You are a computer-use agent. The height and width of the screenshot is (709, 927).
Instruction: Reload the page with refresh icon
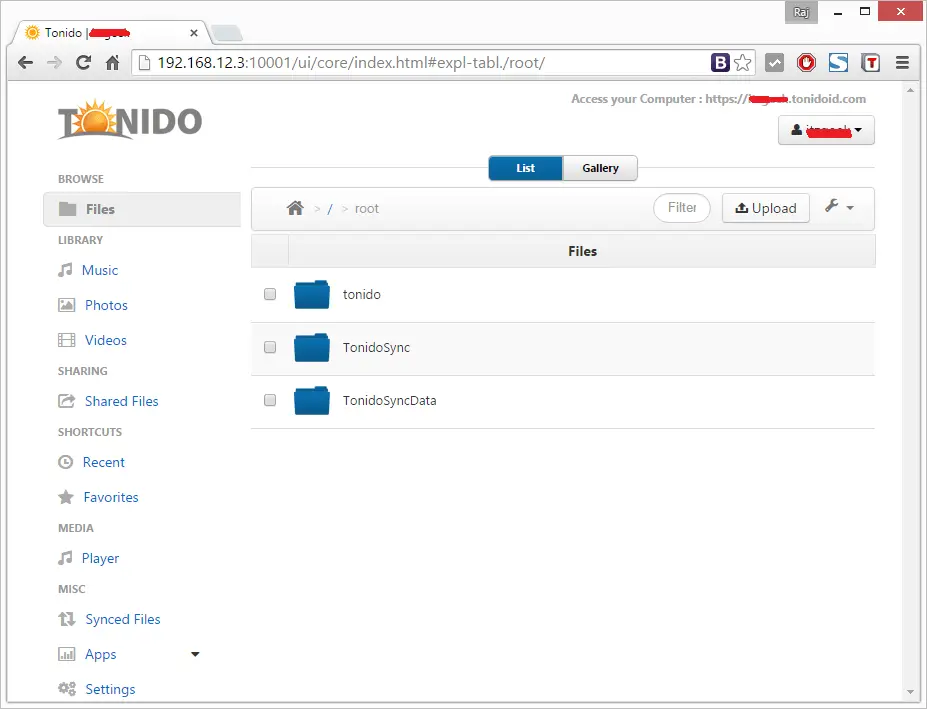83,62
